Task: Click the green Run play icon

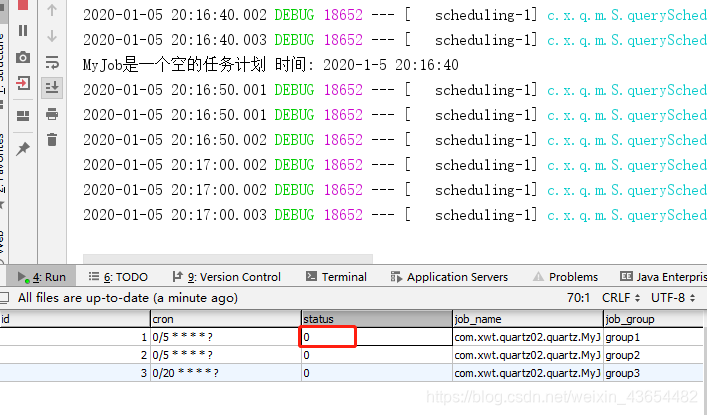Action: pos(23,277)
